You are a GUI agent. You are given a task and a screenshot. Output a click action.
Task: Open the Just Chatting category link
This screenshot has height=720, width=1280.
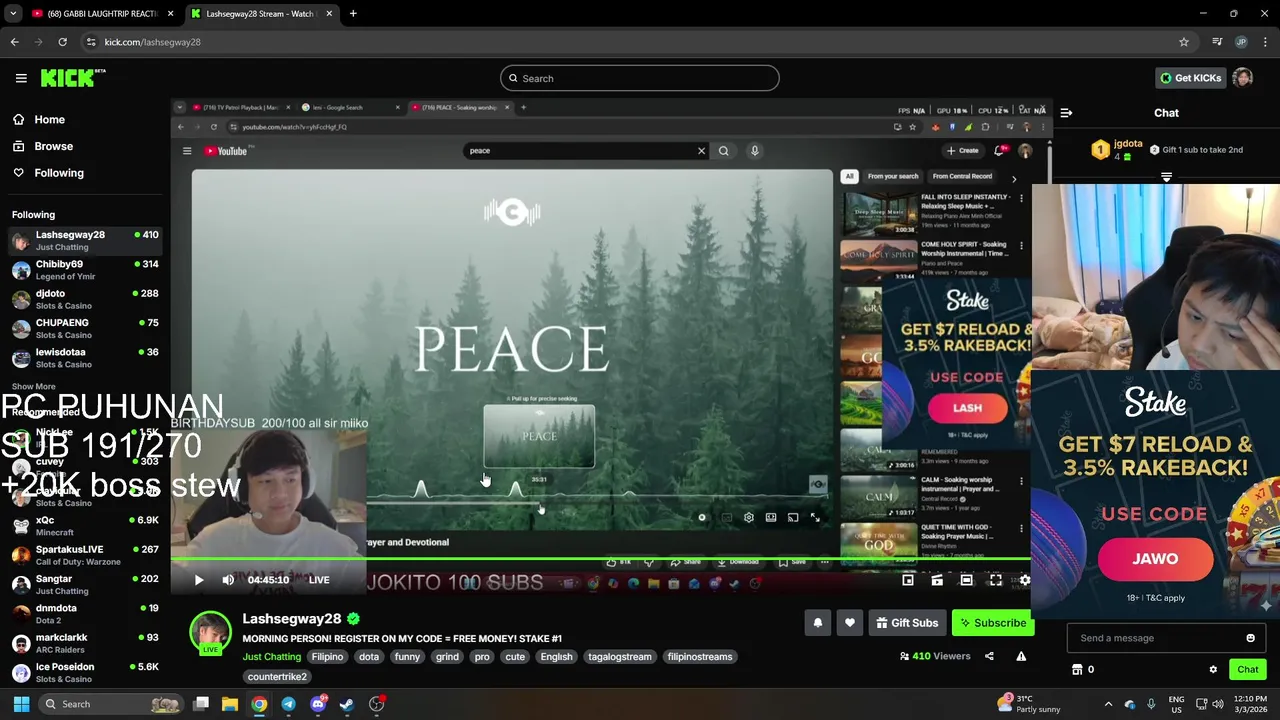click(271, 657)
